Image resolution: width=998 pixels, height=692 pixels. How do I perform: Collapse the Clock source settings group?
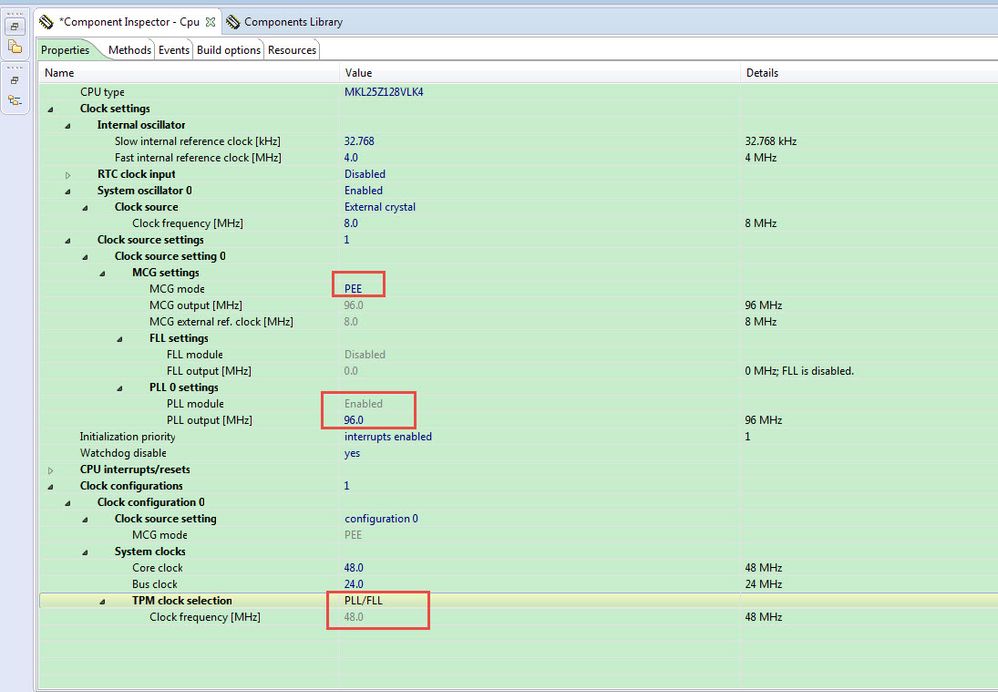coord(67,241)
